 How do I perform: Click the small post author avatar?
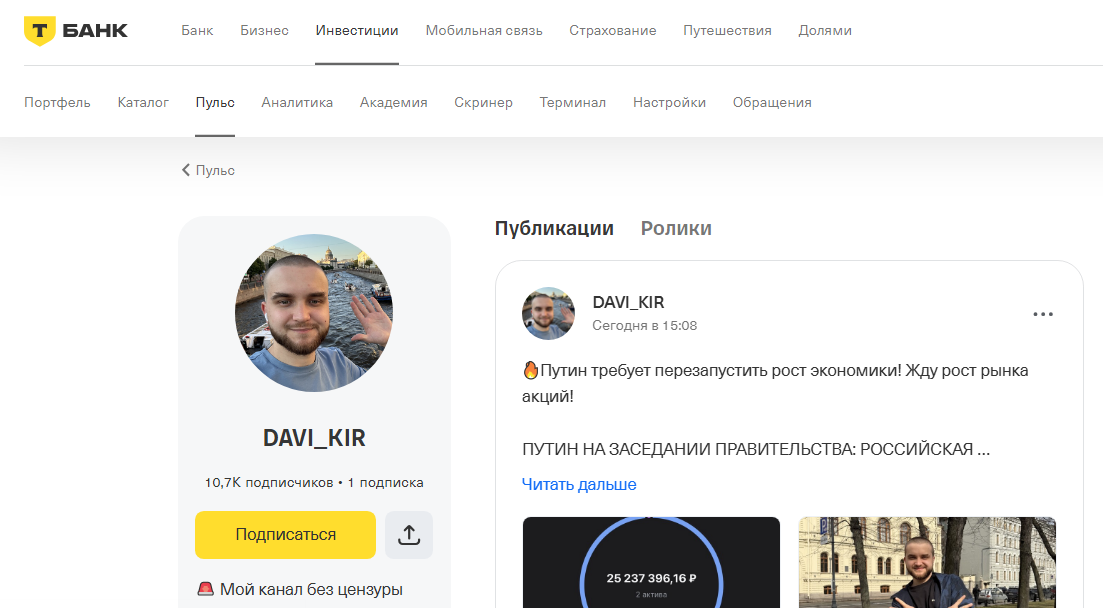(x=549, y=314)
